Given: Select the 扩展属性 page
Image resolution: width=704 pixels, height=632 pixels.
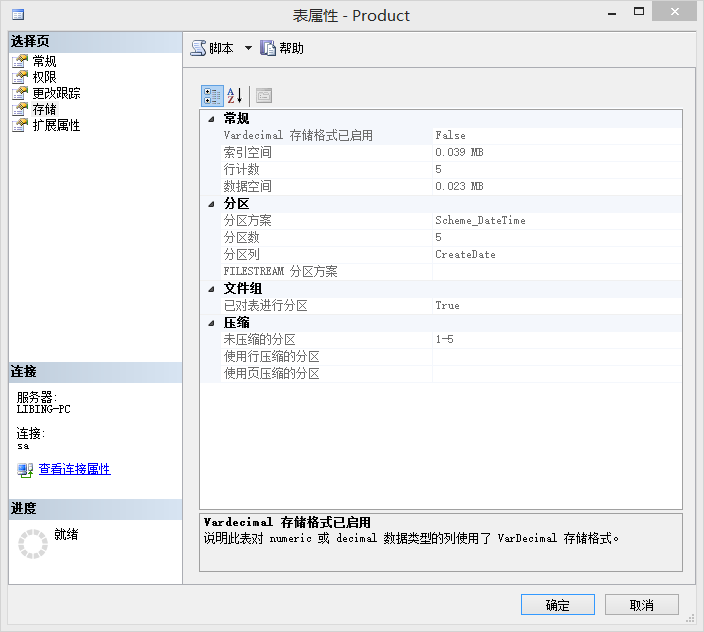Looking at the screenshot, I should (x=56, y=125).
